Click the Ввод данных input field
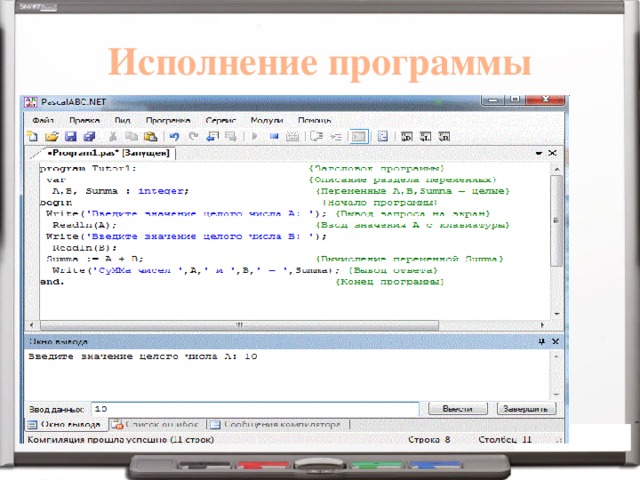The height and width of the screenshot is (480, 640). coord(255,409)
